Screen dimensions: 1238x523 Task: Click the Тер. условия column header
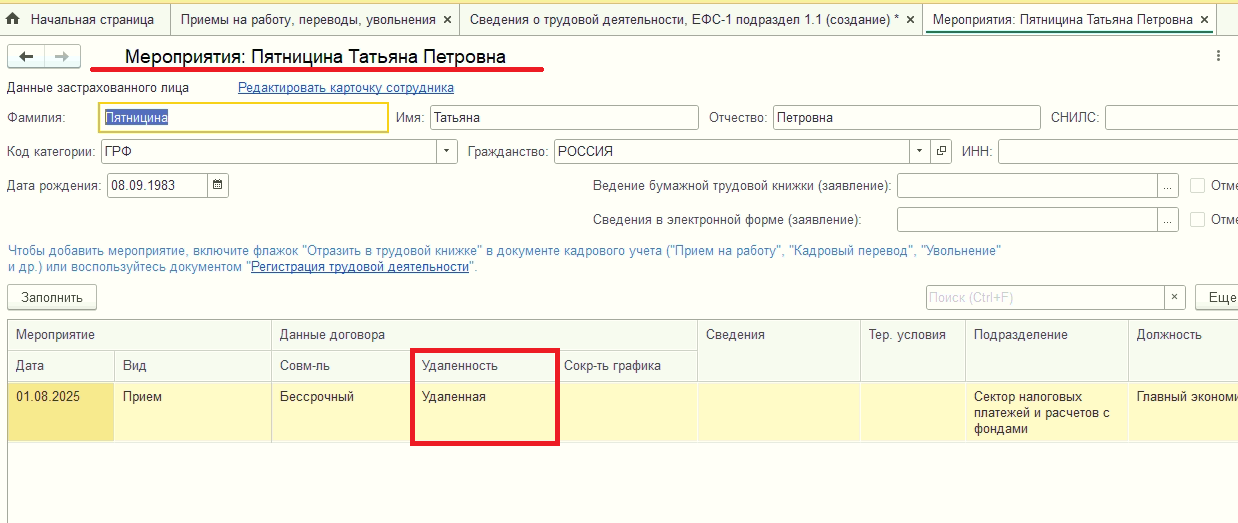coord(913,350)
